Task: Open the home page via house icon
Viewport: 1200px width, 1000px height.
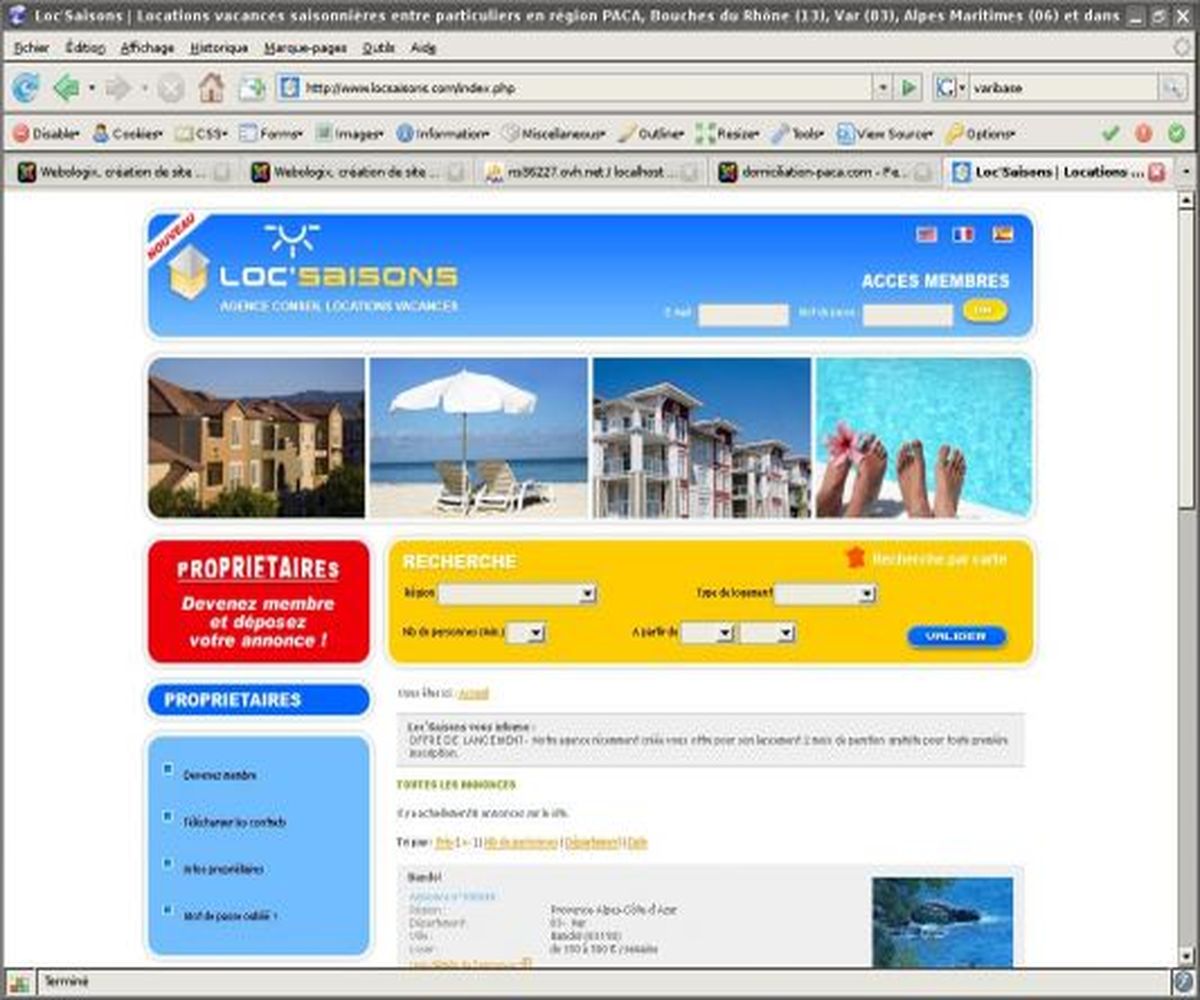Action: (211, 88)
